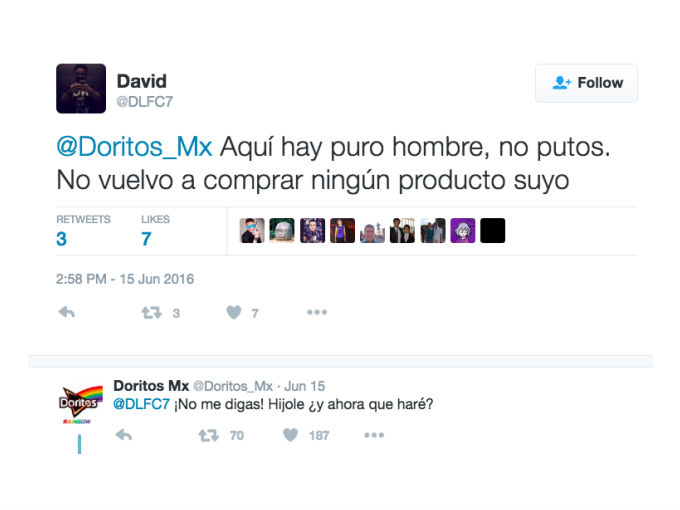Open more options on Doritos Mx reply

(x=374, y=435)
